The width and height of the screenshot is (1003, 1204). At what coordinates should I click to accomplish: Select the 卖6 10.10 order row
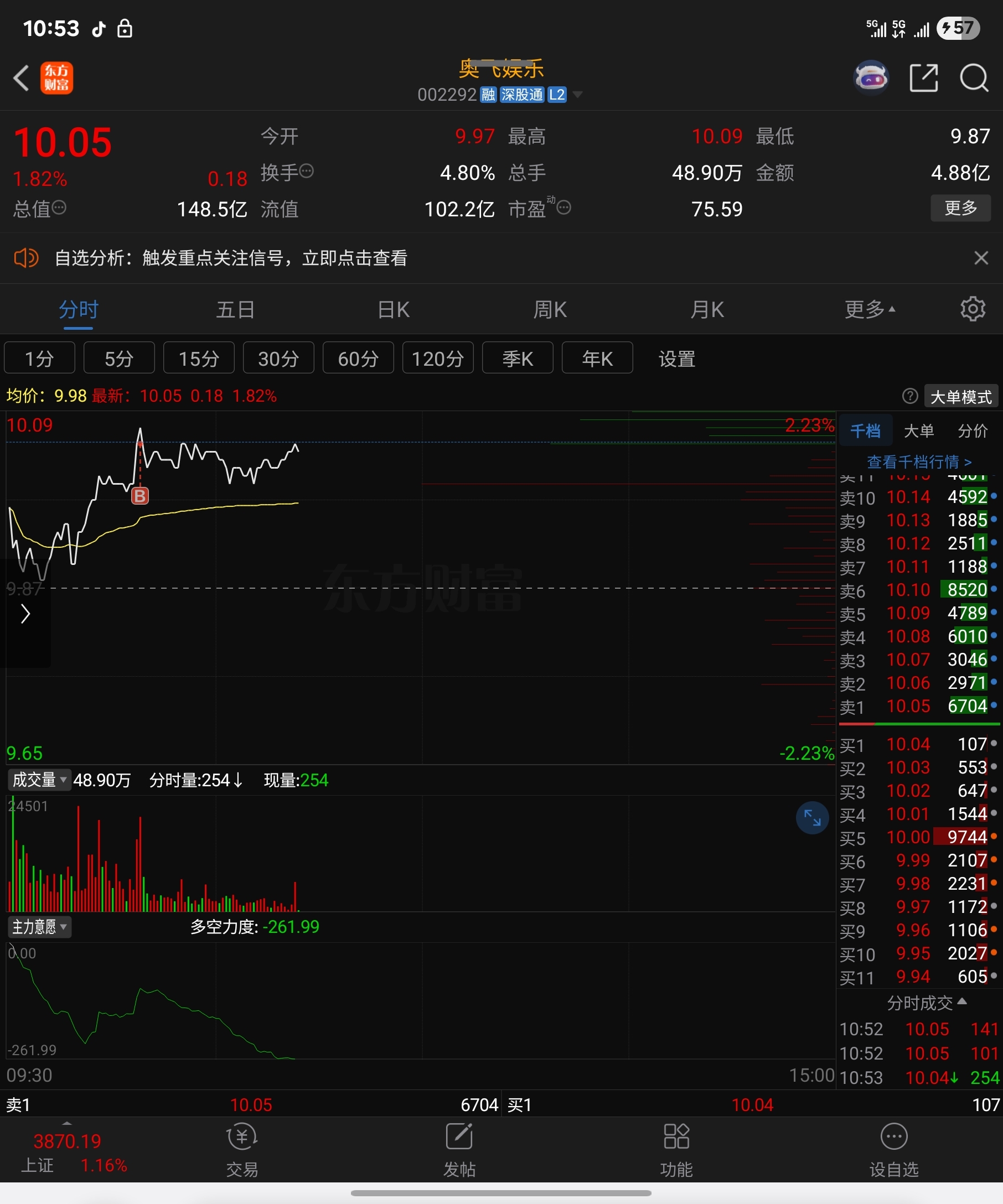[x=919, y=590]
